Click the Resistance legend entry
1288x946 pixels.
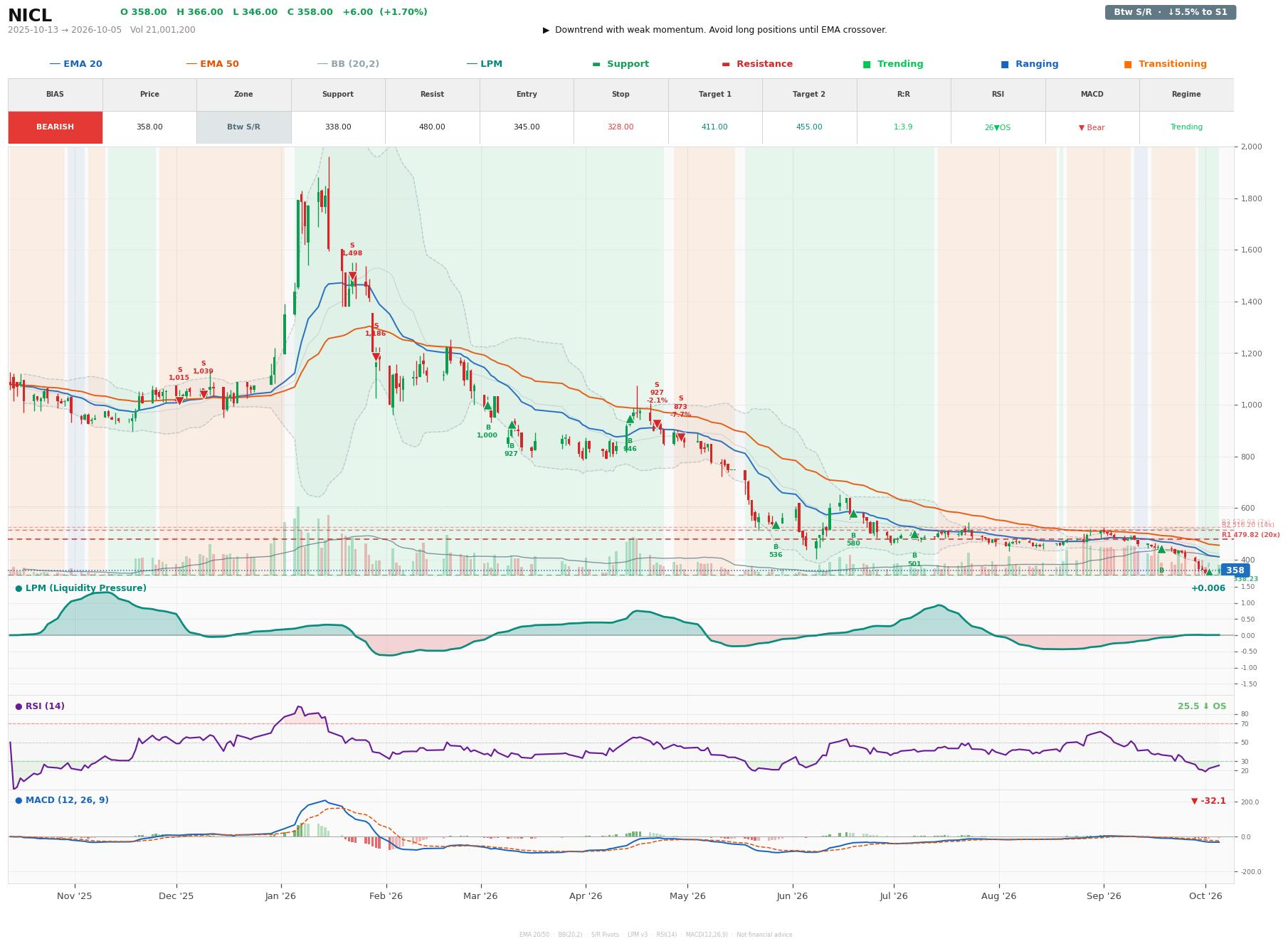(x=757, y=64)
